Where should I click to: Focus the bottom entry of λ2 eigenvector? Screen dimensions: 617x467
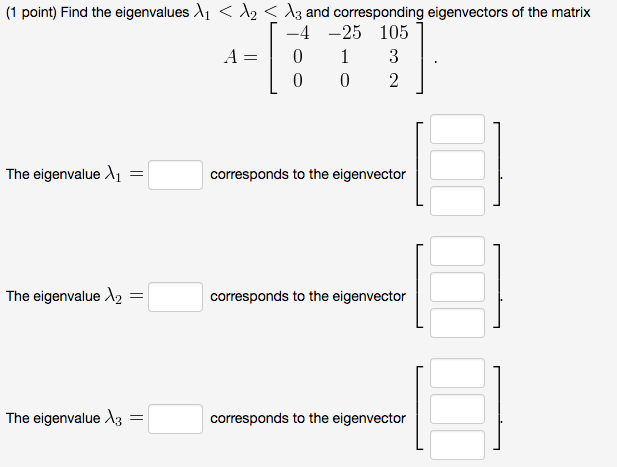point(457,323)
